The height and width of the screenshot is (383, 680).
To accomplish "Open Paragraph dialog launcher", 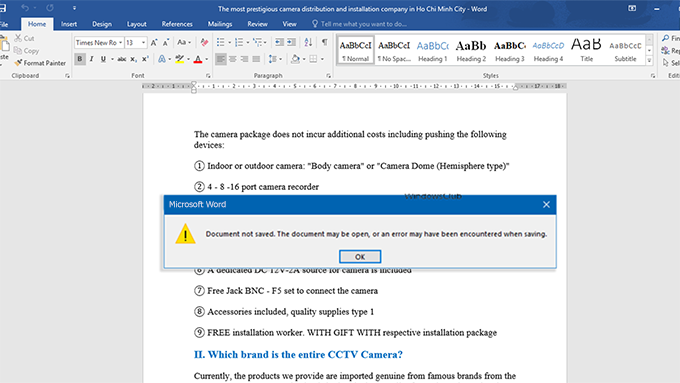I will [328, 75].
